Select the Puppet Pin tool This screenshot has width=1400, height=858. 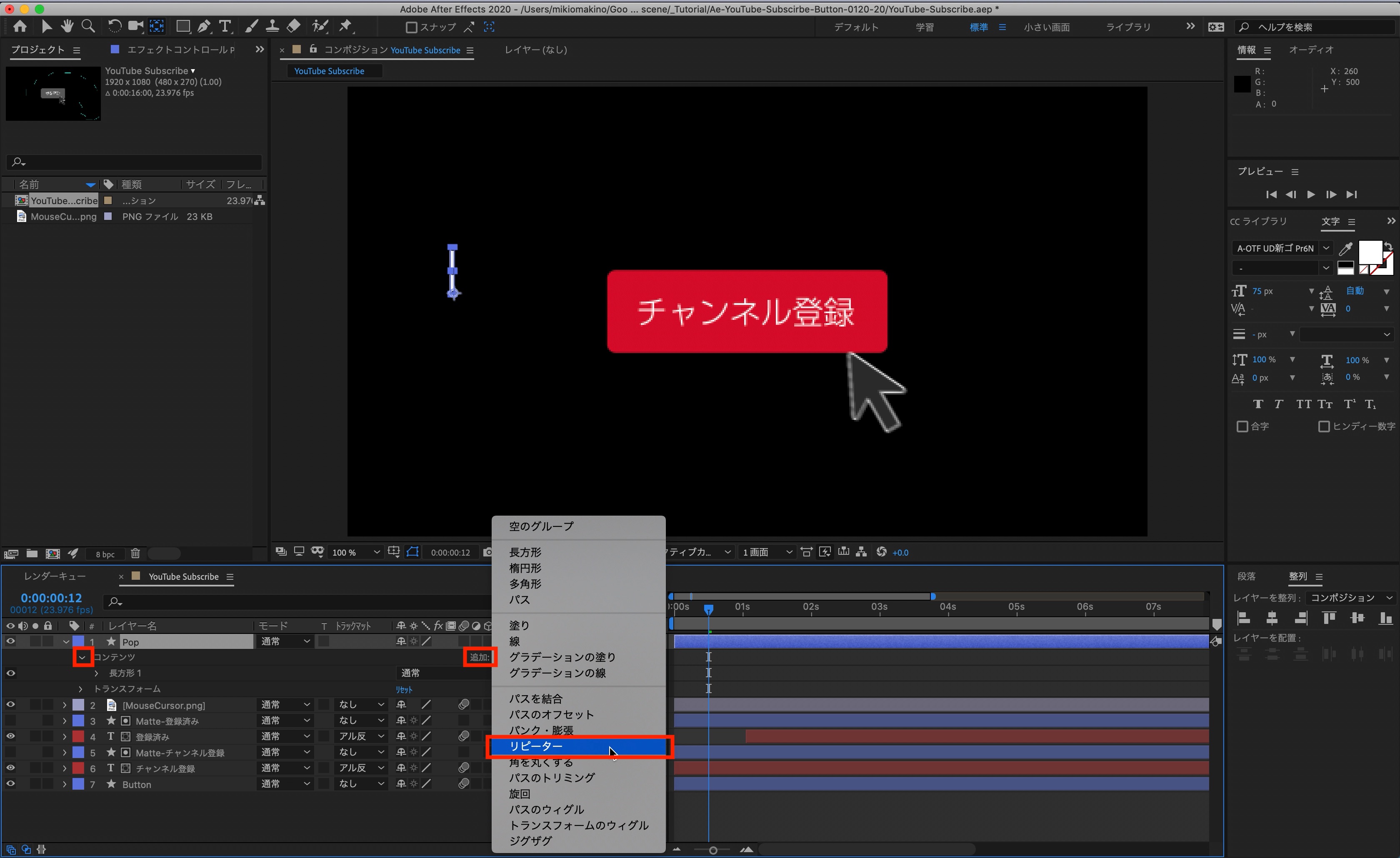pos(345,26)
